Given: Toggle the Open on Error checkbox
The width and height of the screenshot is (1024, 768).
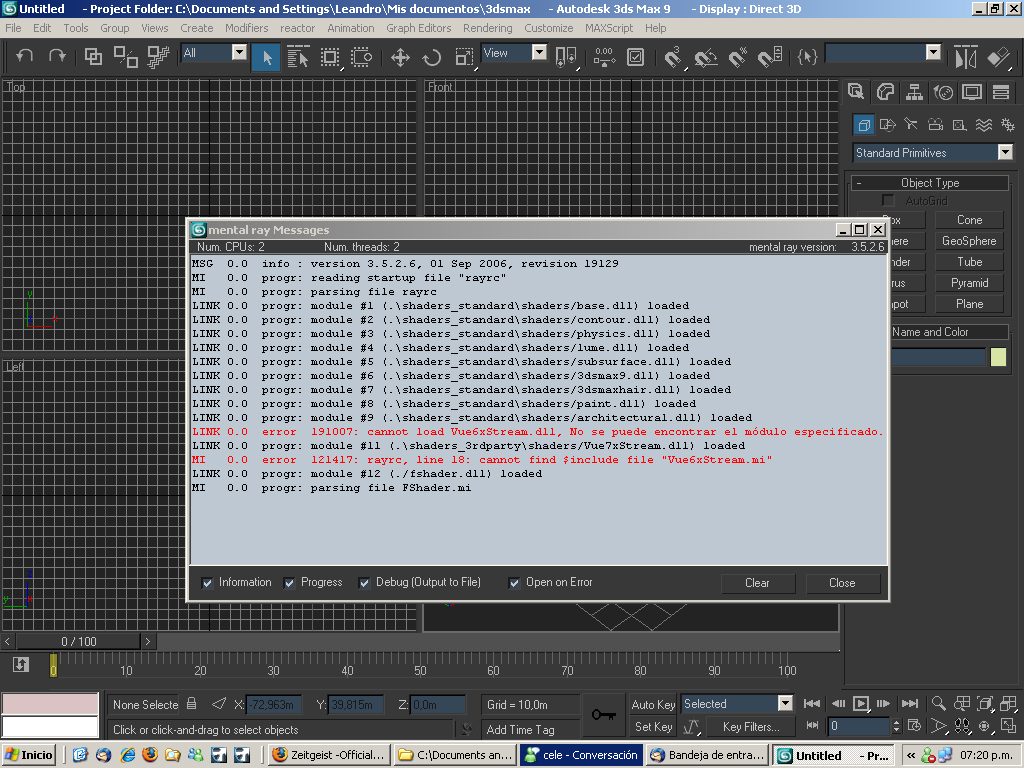Looking at the screenshot, I should click(x=515, y=583).
